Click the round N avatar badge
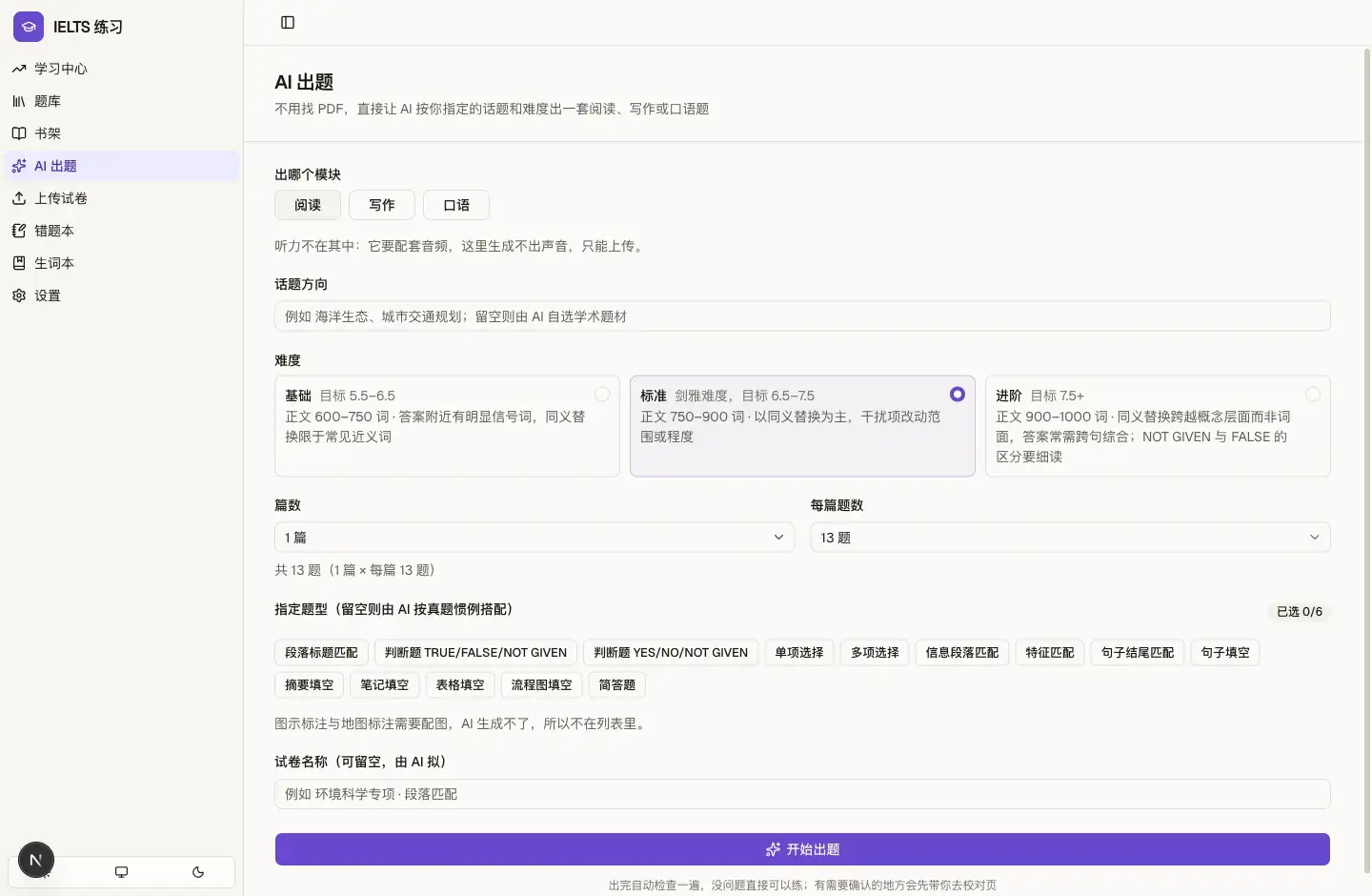The image size is (1372, 896). pyautogui.click(x=36, y=860)
